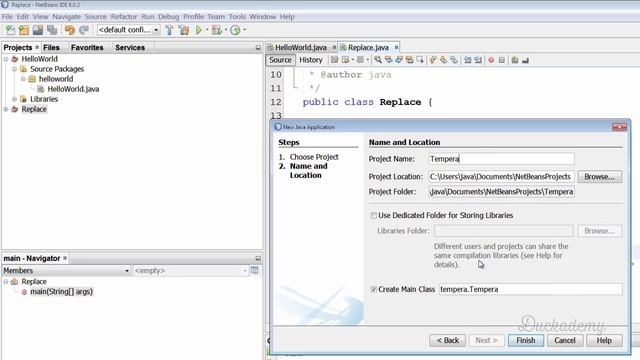Image resolution: width=640 pixels, height=360 pixels.
Task: Collapse the Source Packages node
Action: point(14,69)
